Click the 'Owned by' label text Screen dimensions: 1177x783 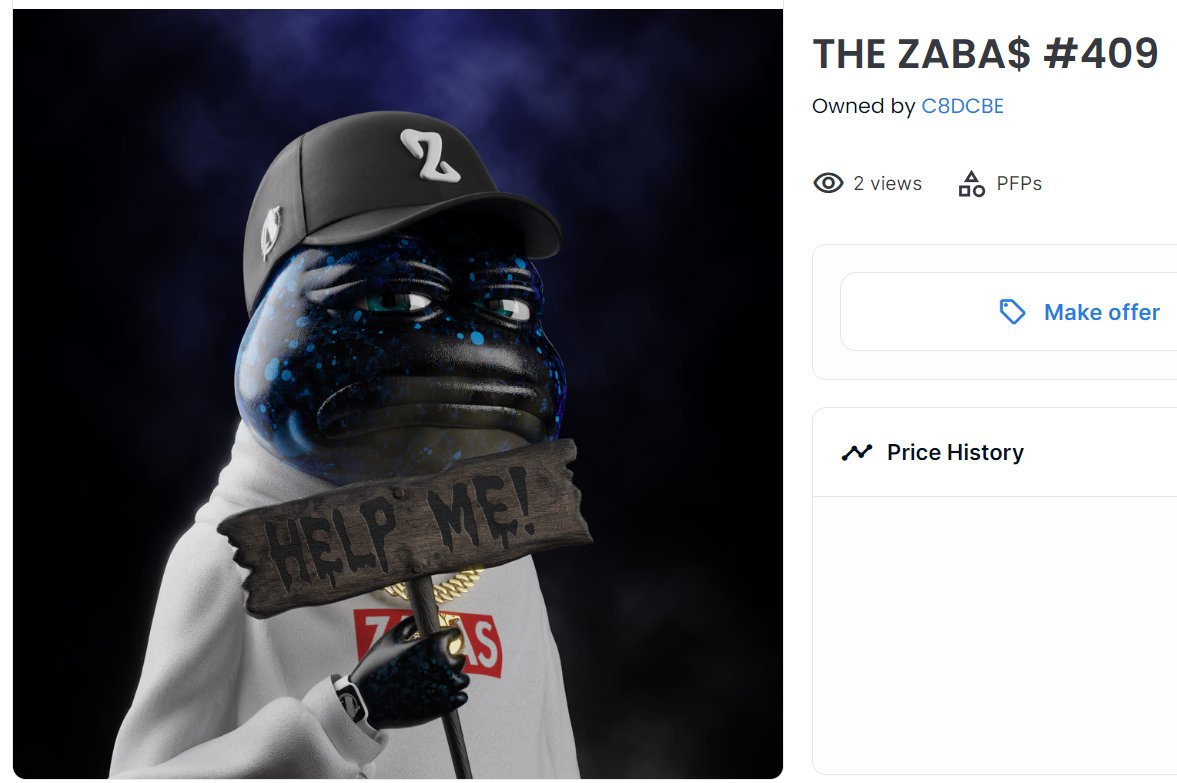[x=863, y=106]
